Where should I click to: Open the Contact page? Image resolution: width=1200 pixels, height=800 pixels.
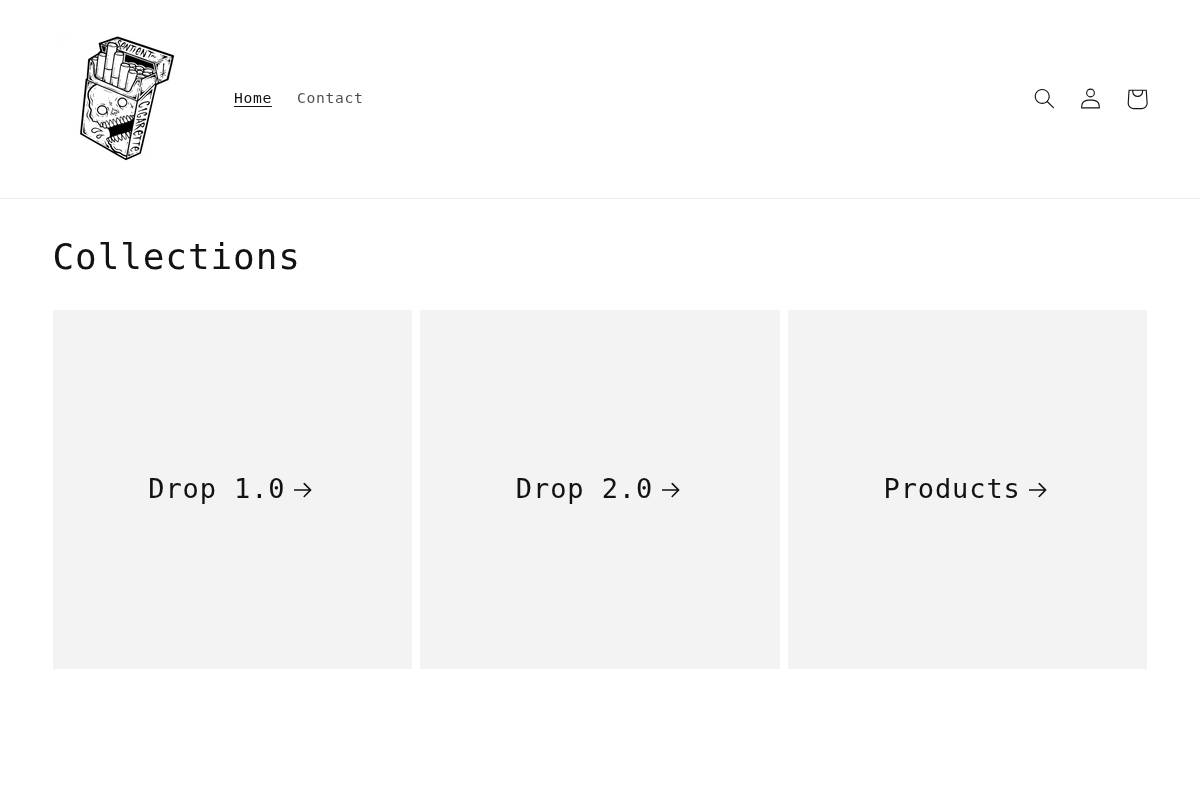click(x=330, y=98)
